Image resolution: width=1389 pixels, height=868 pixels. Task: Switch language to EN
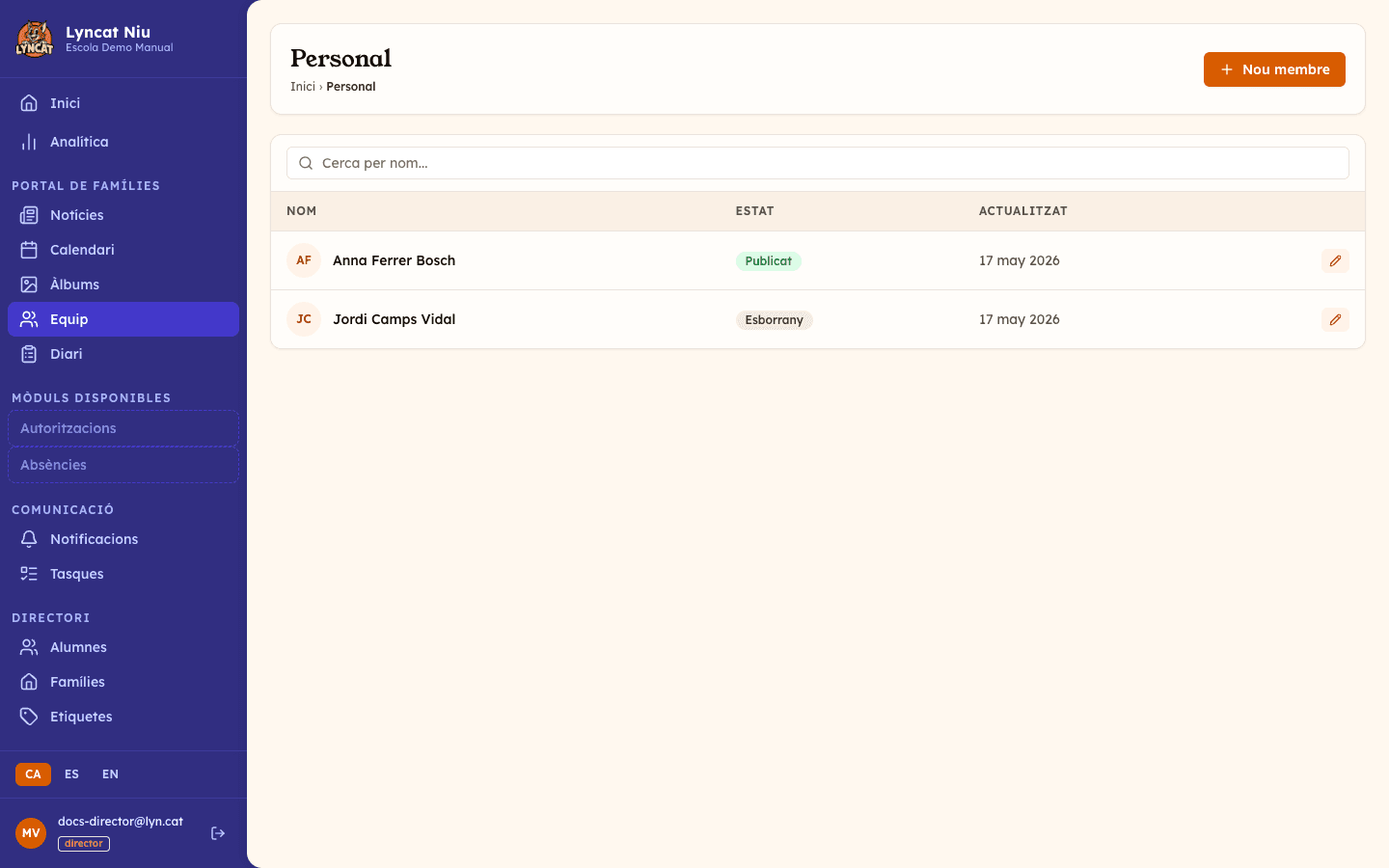[110, 774]
